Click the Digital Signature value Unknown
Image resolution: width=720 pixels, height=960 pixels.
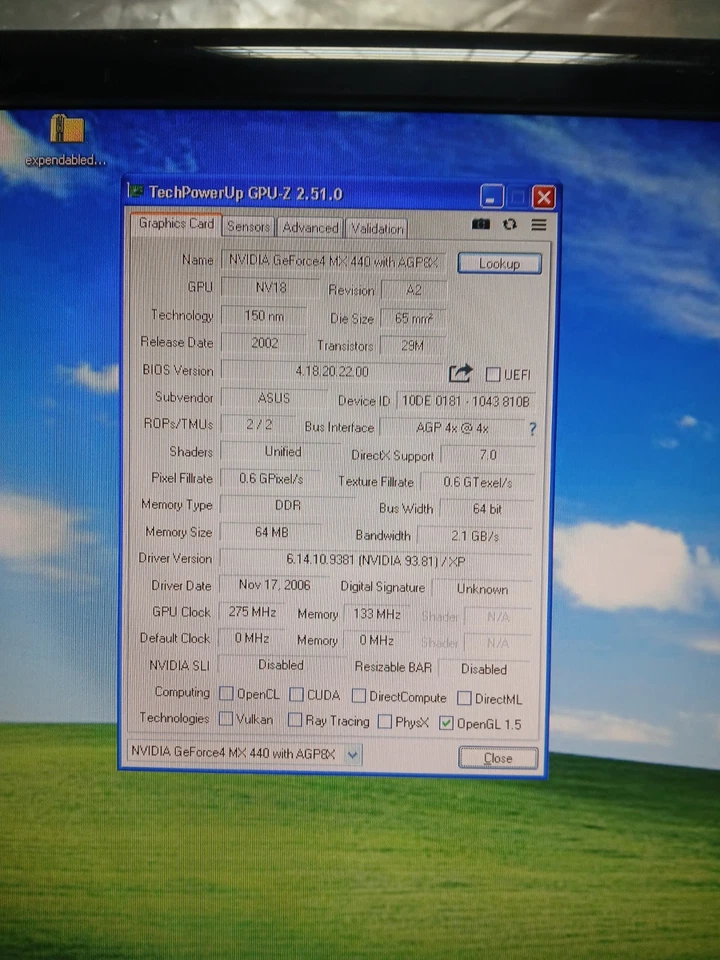(x=482, y=589)
